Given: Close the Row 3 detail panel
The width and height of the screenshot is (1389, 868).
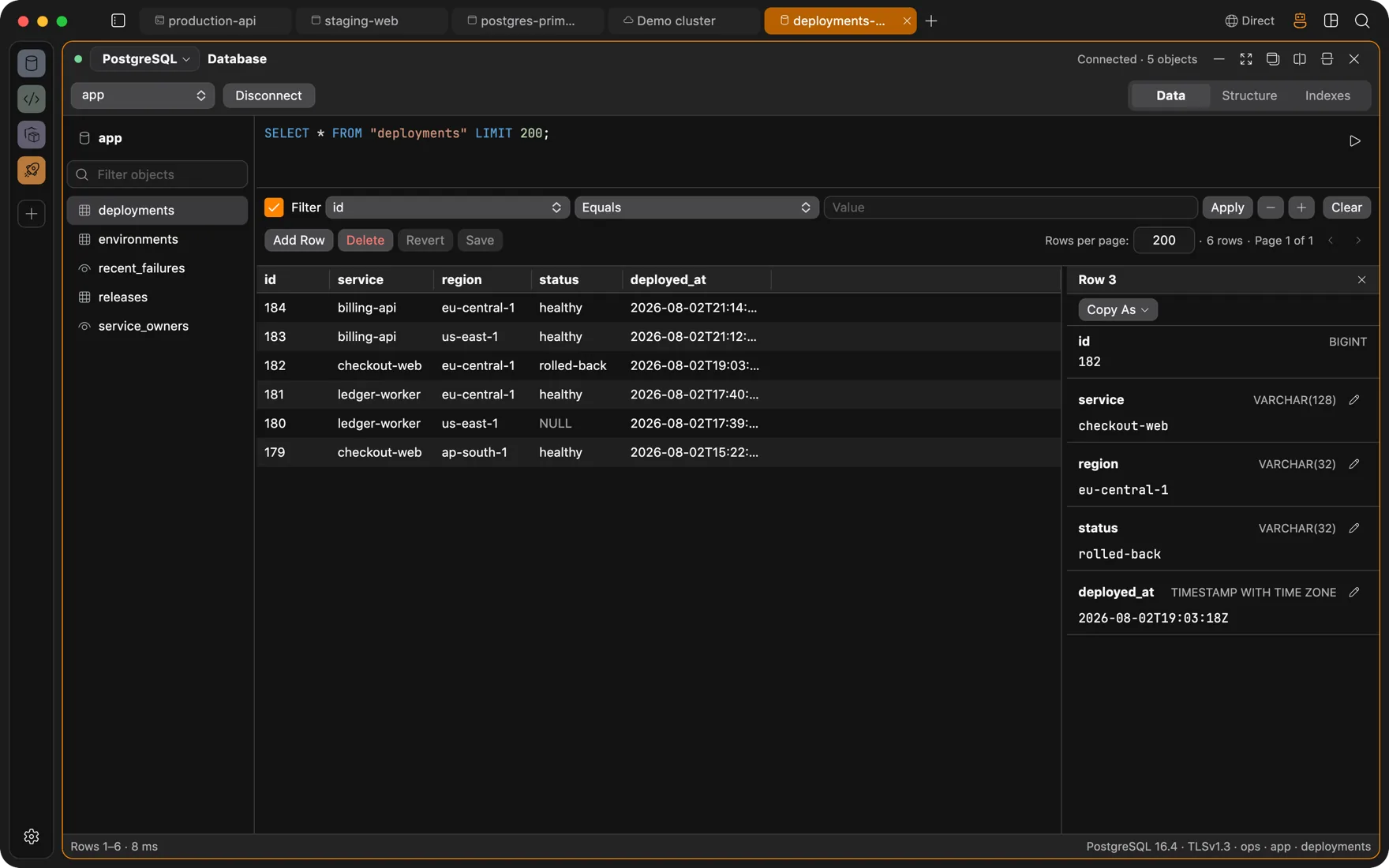Looking at the screenshot, I should (x=1361, y=280).
